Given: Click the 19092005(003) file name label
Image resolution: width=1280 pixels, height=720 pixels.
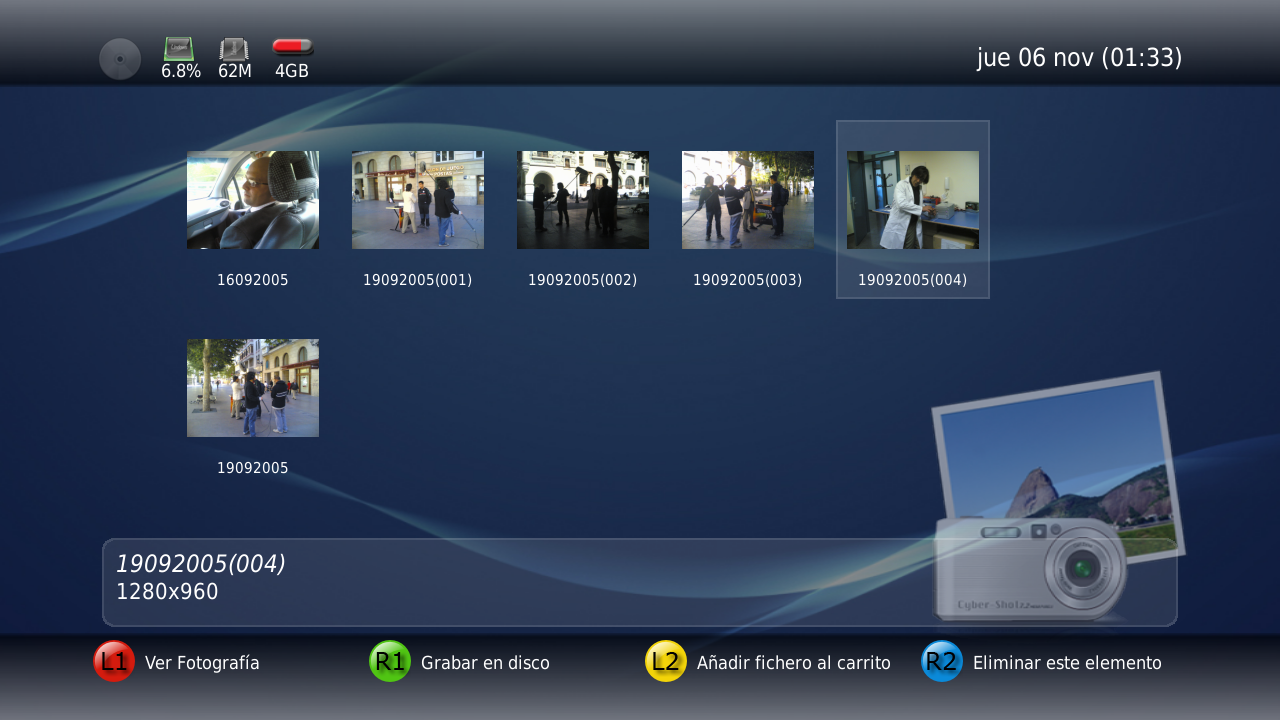Looking at the screenshot, I should pos(748,280).
